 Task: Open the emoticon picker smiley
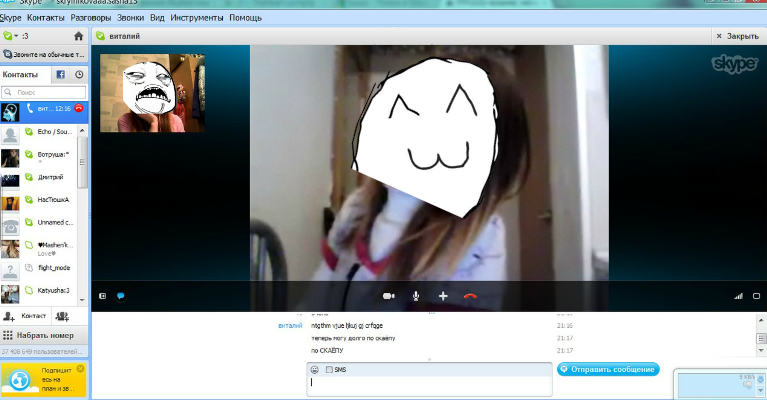(x=315, y=370)
